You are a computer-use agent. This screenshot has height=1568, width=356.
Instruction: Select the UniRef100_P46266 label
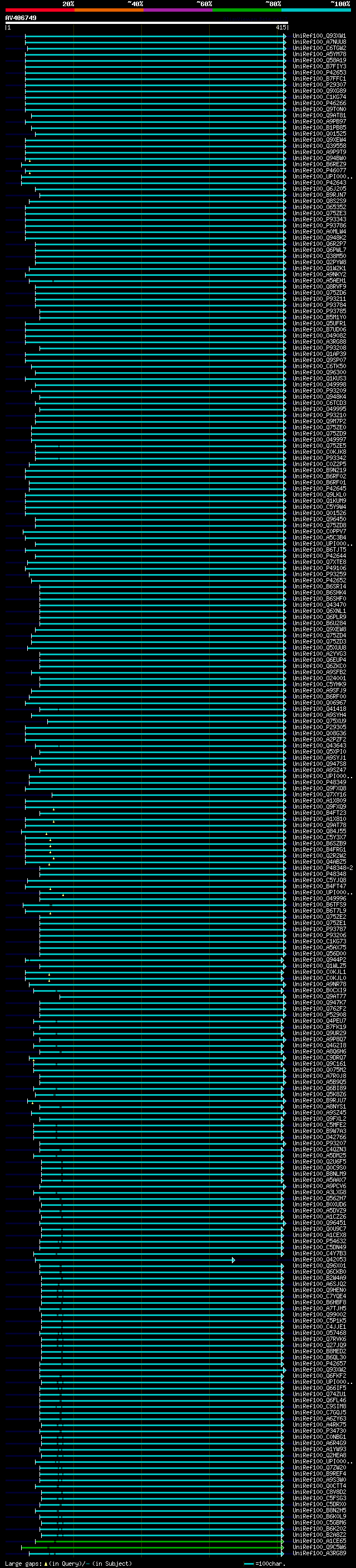319,103
